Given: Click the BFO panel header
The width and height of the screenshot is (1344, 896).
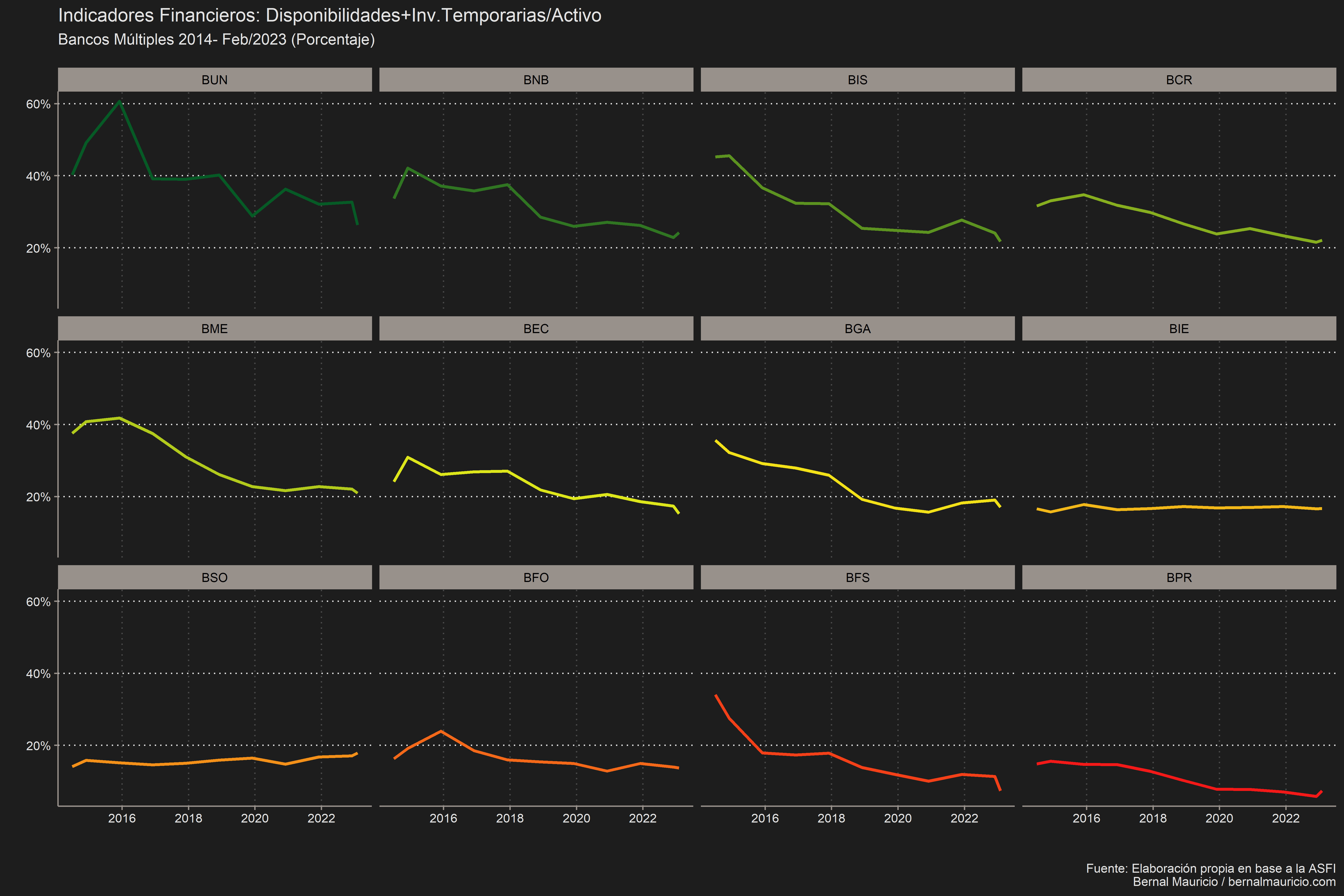Looking at the screenshot, I should click(536, 578).
